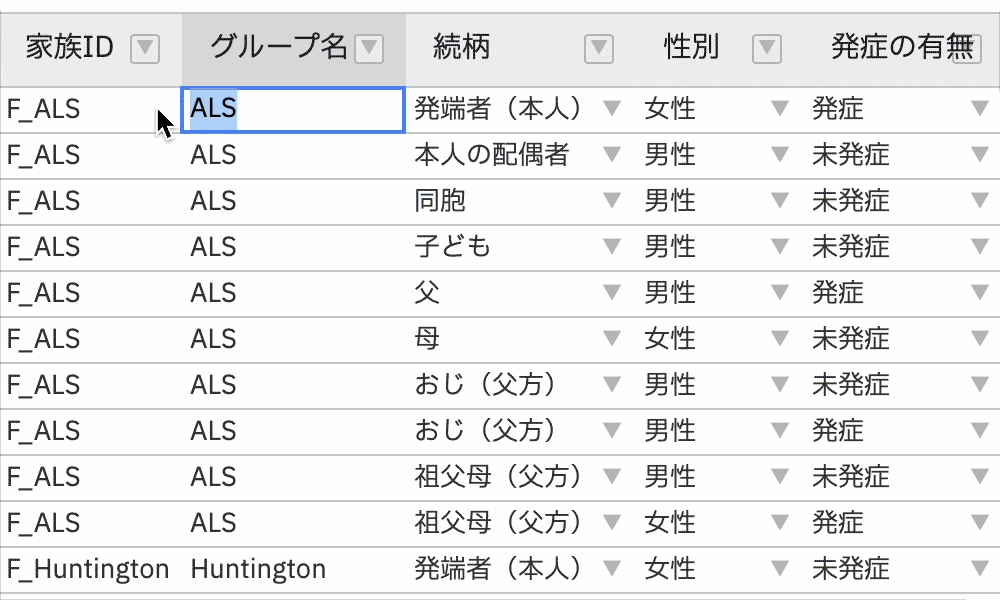Click the editing ALS cell field
Image resolution: width=1000 pixels, height=600 pixels.
(300, 108)
